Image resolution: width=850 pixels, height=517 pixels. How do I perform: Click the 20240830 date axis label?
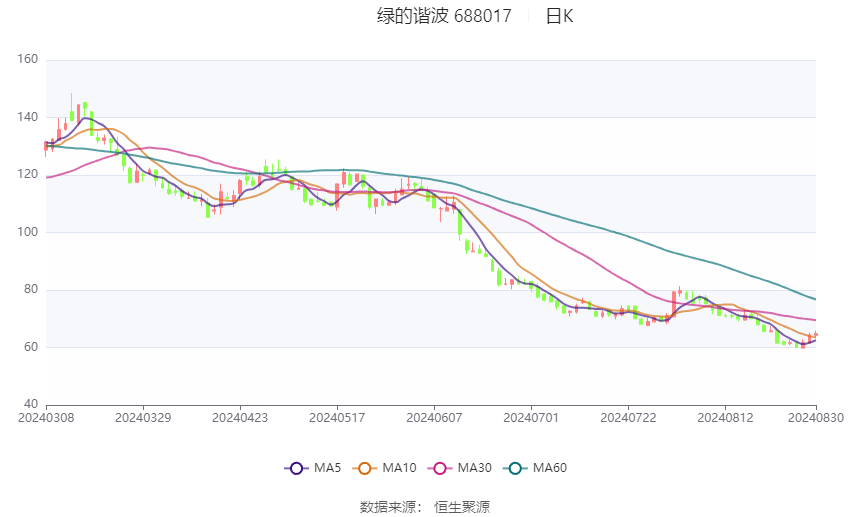[816, 418]
